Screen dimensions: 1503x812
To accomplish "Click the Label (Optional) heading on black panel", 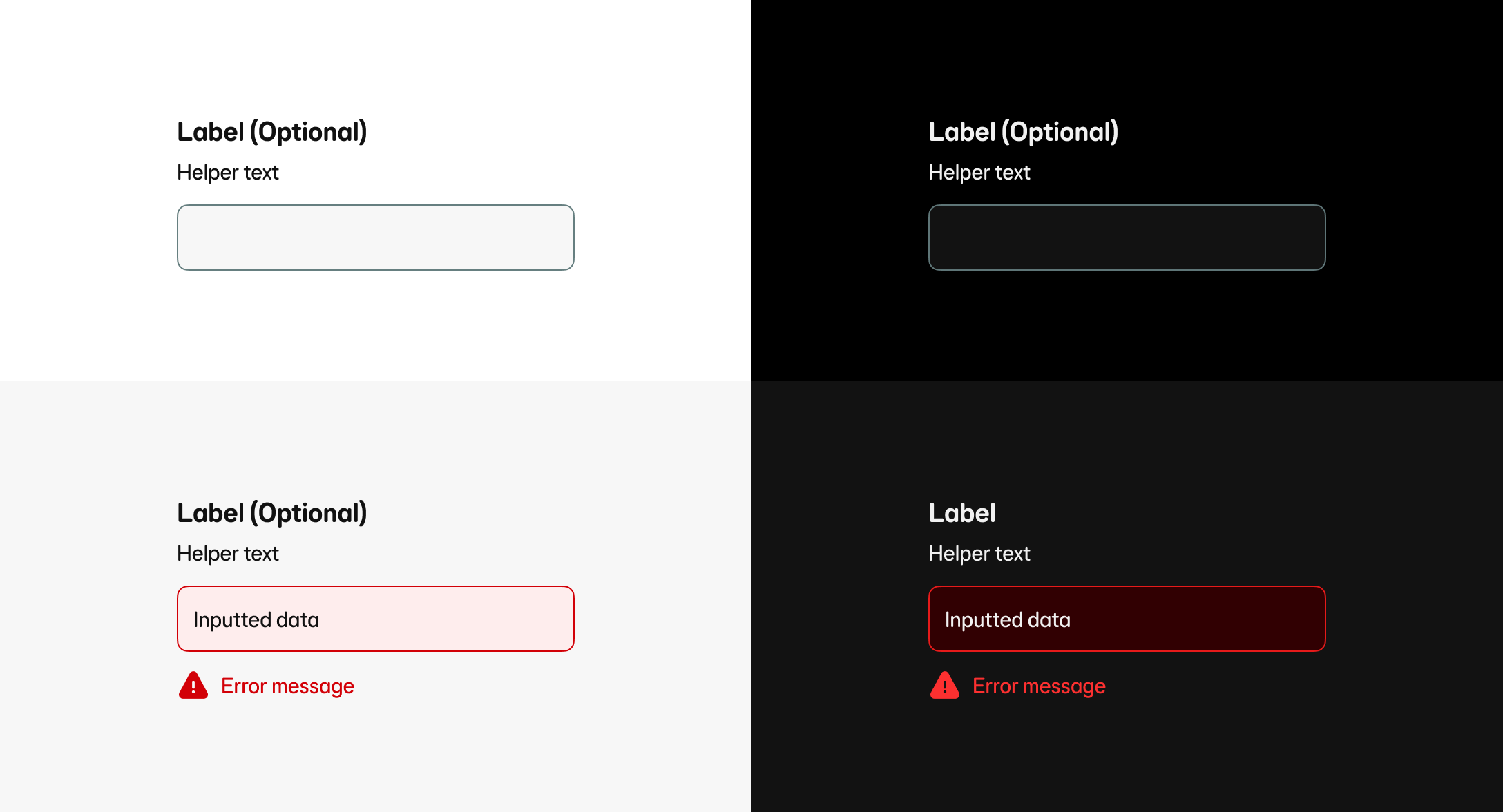I will [1023, 132].
